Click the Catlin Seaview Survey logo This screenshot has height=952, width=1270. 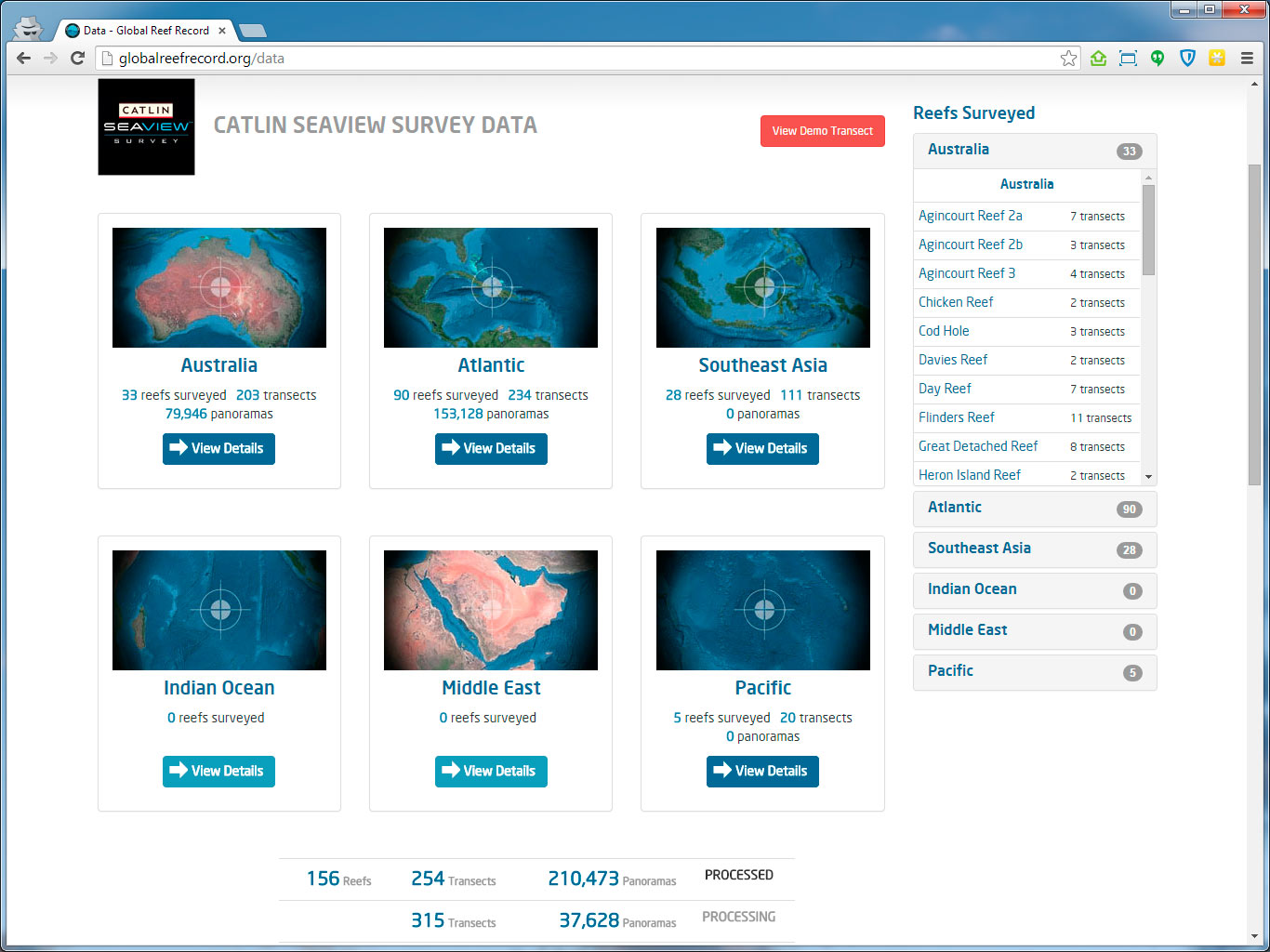pyautogui.click(x=146, y=126)
